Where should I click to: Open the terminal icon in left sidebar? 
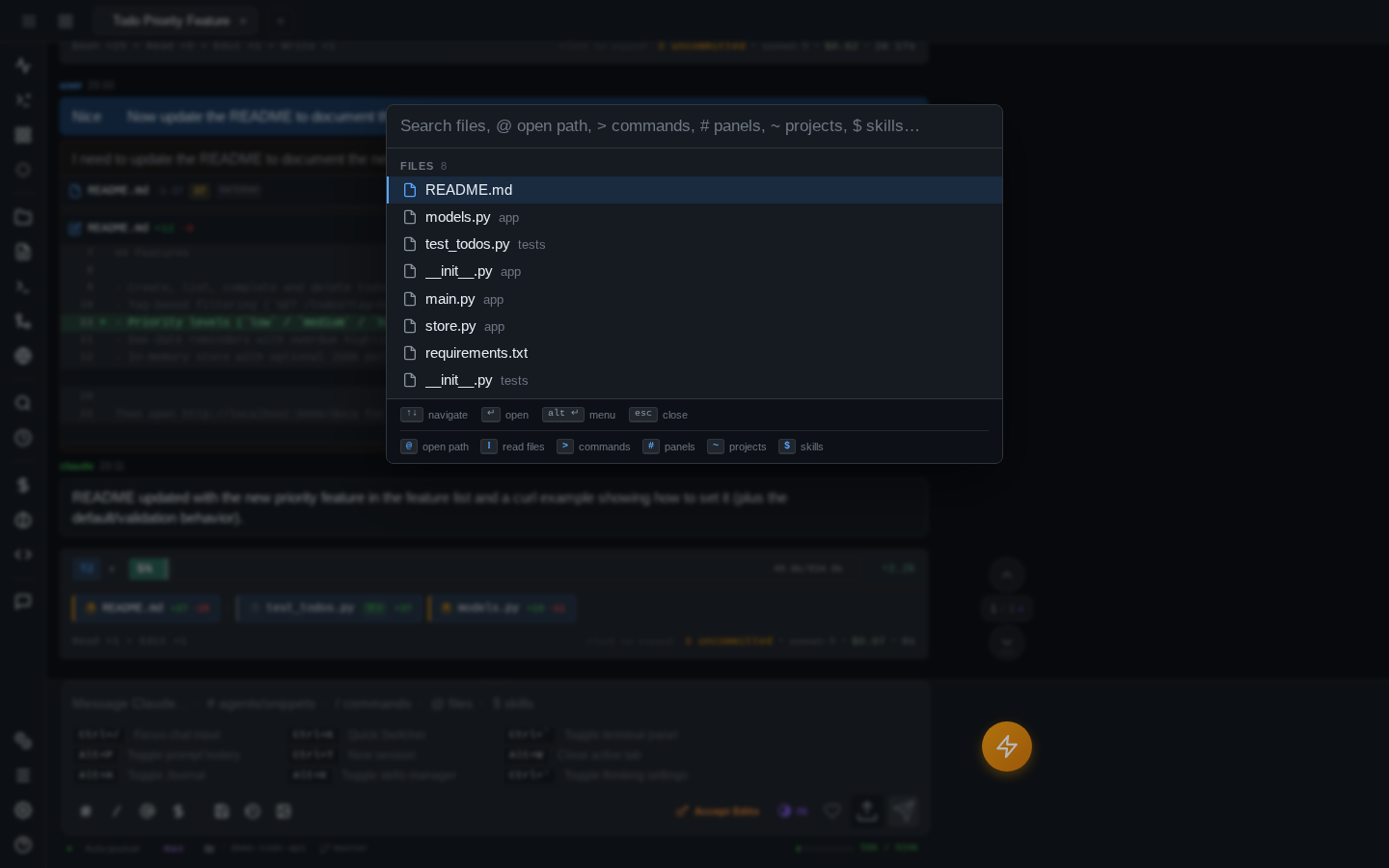23,286
